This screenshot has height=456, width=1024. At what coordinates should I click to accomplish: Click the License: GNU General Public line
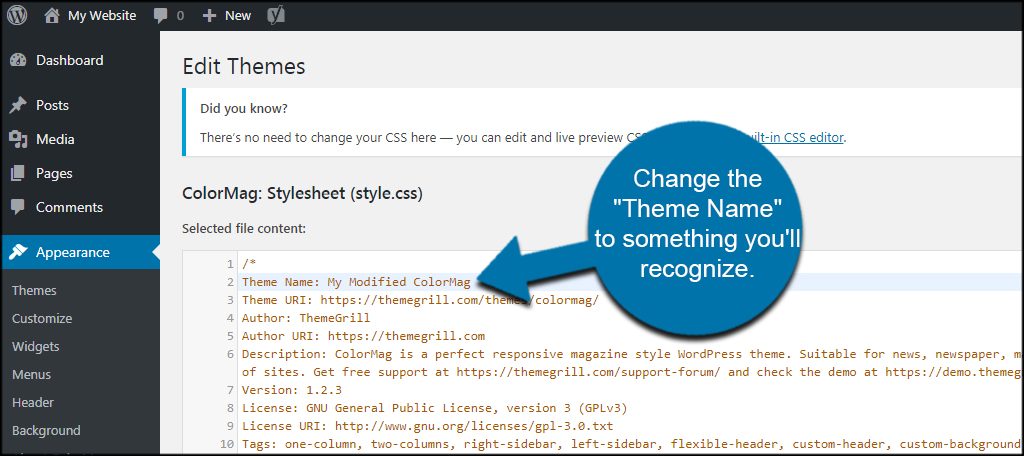pos(434,408)
